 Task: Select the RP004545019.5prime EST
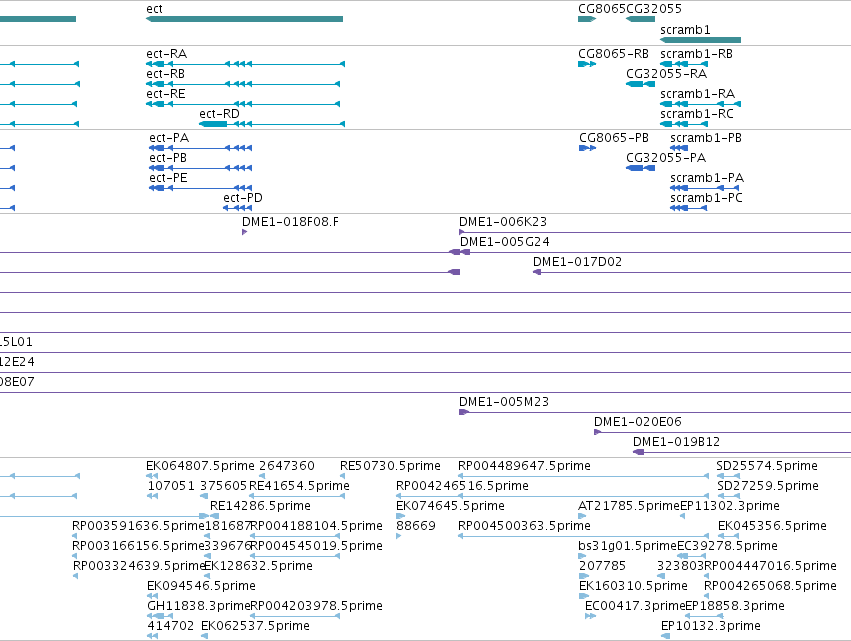click(295, 556)
